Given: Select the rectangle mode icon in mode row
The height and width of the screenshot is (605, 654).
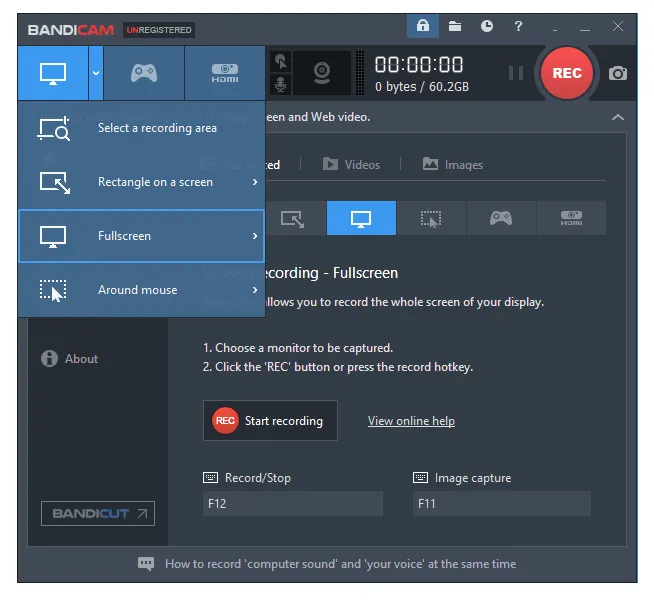Looking at the screenshot, I should coord(292,218).
